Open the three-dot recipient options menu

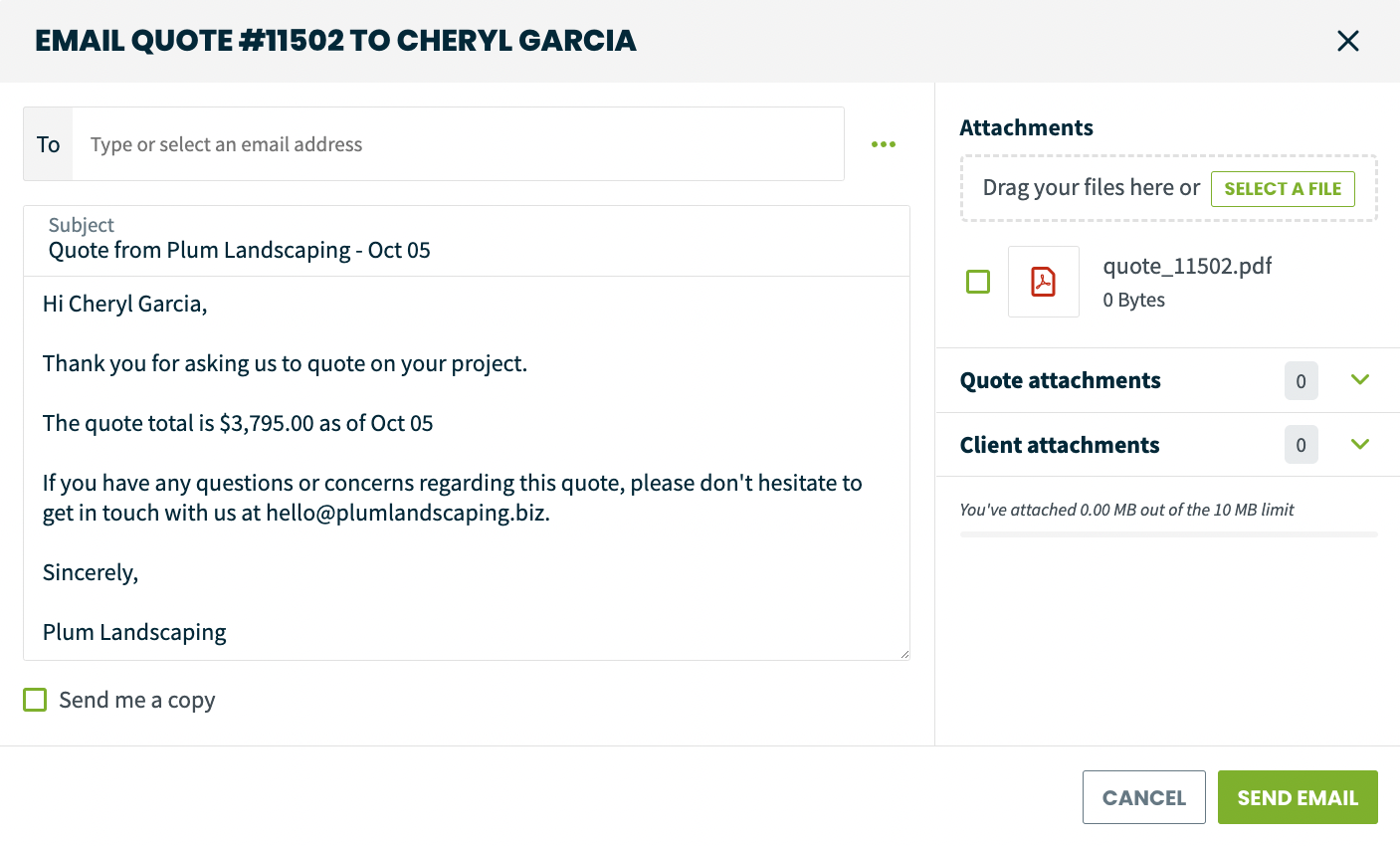(x=884, y=144)
